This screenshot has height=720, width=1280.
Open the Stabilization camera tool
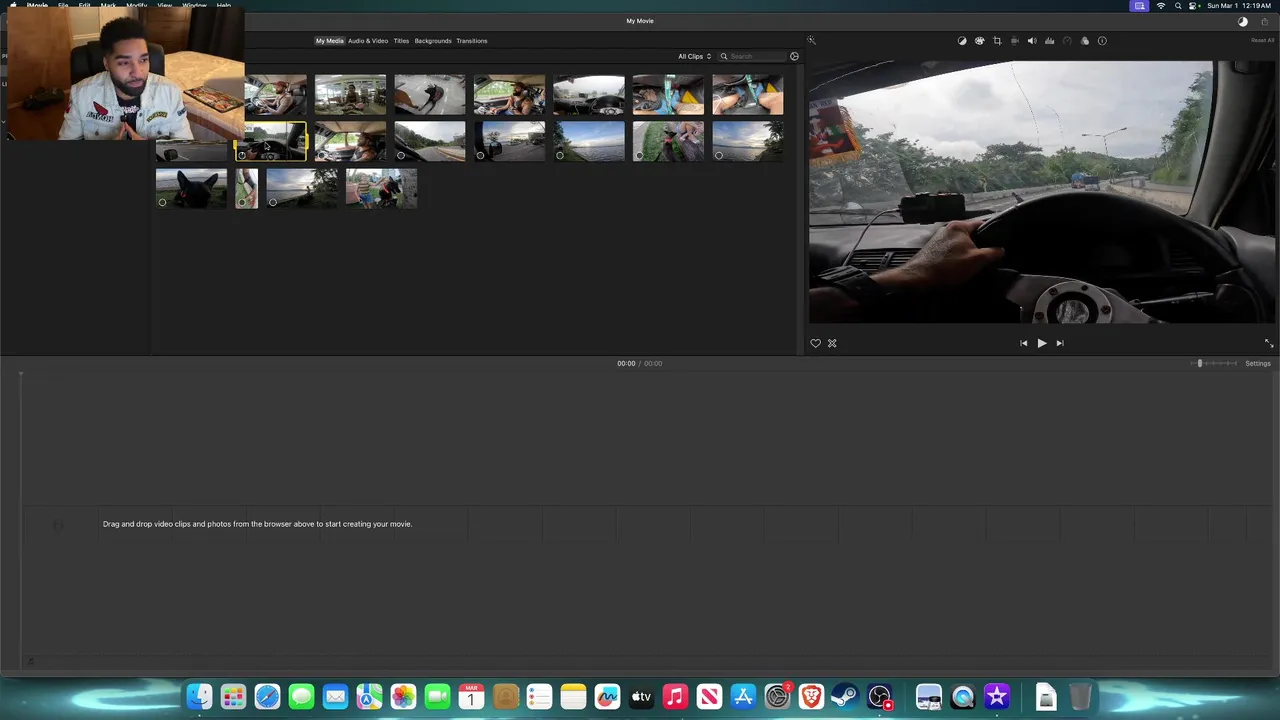[x=1014, y=41]
